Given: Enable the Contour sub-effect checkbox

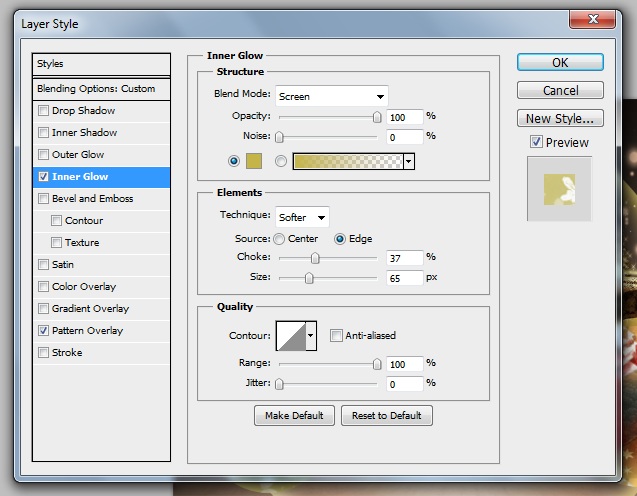Looking at the screenshot, I should (56, 221).
